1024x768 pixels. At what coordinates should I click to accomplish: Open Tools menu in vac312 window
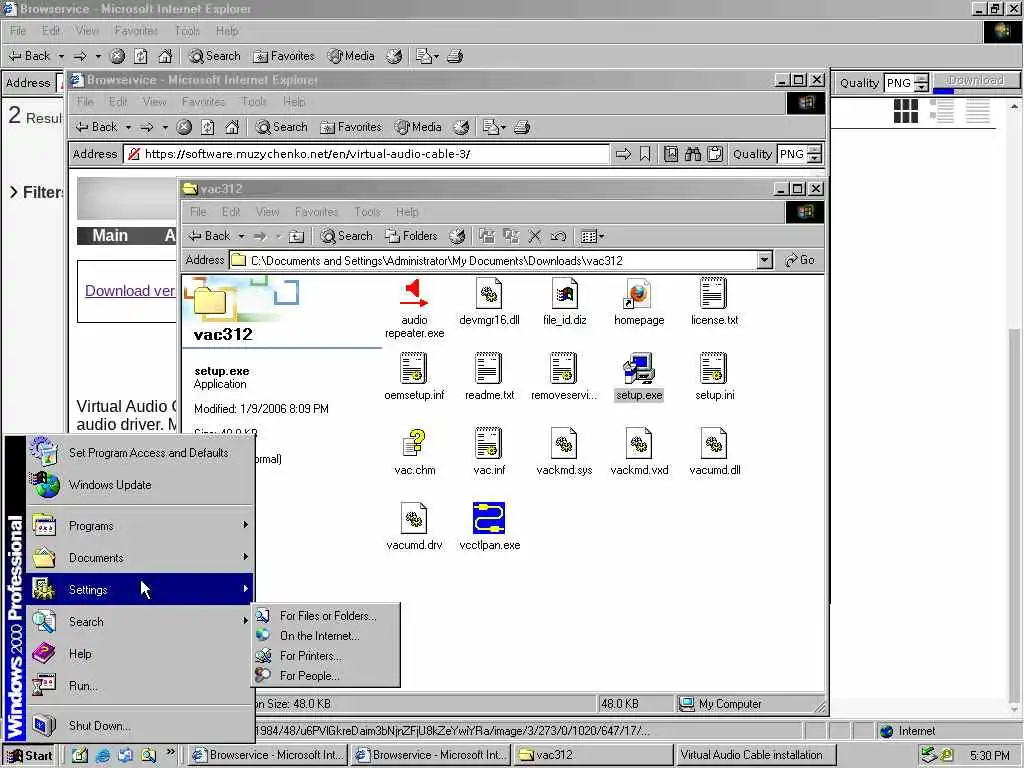367,212
